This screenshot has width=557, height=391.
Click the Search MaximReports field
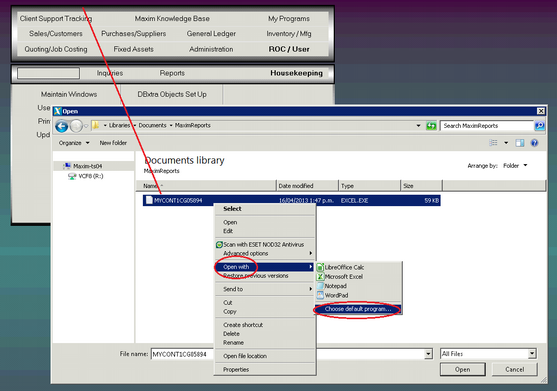[x=487, y=126]
